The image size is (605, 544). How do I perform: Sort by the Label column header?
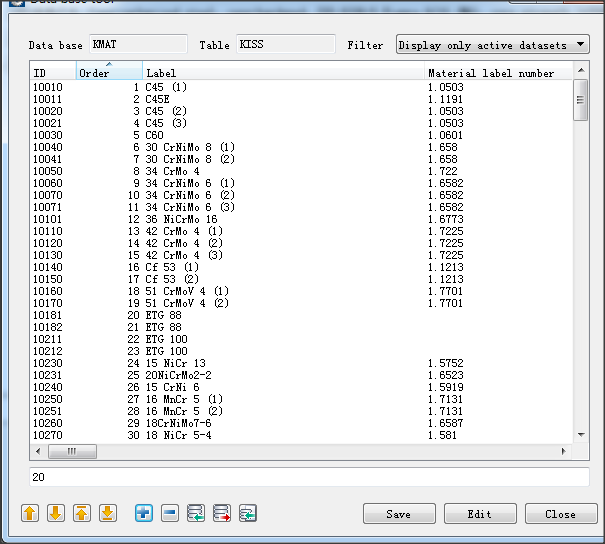tap(284, 73)
